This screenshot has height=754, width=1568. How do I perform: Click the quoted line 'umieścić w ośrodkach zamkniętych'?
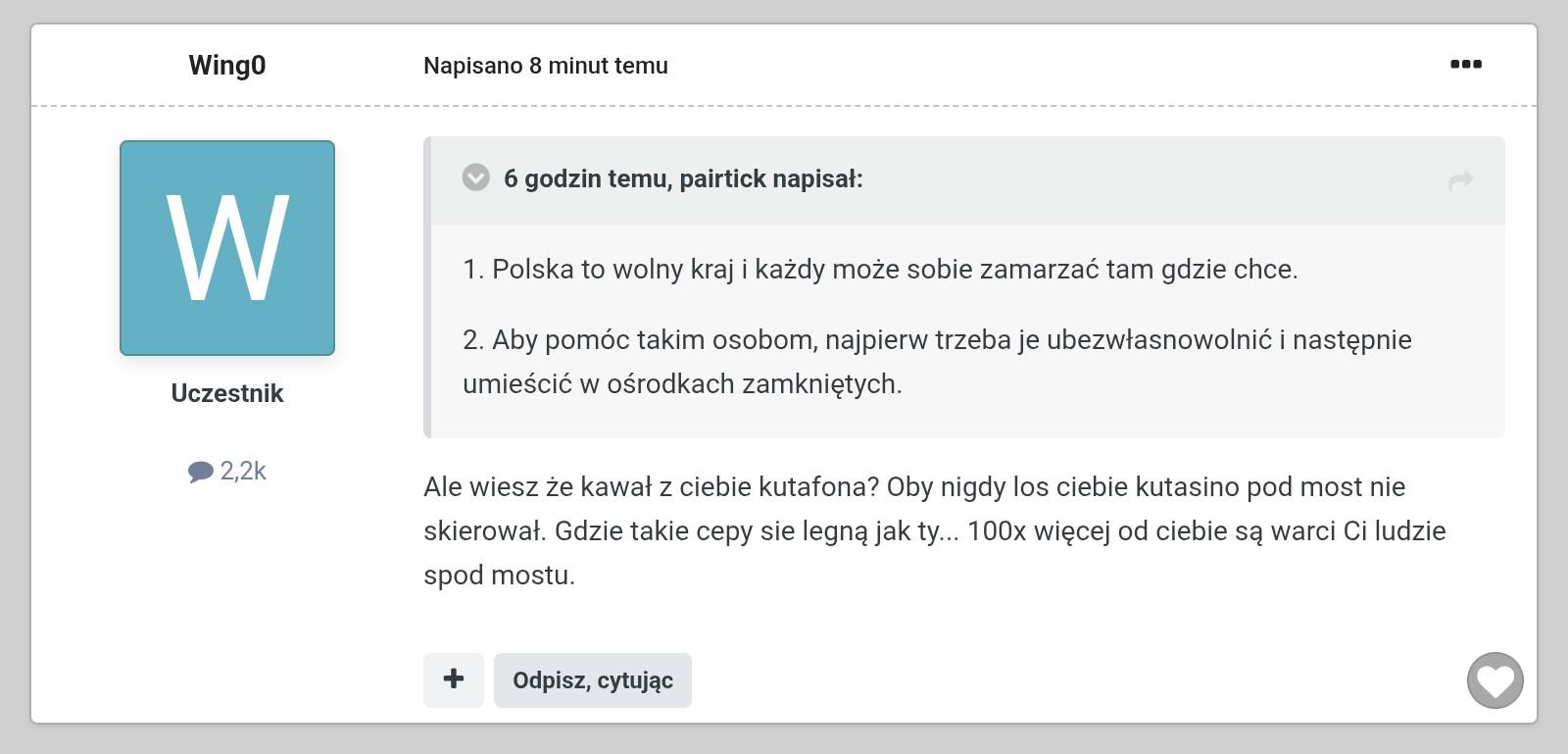coord(681,384)
